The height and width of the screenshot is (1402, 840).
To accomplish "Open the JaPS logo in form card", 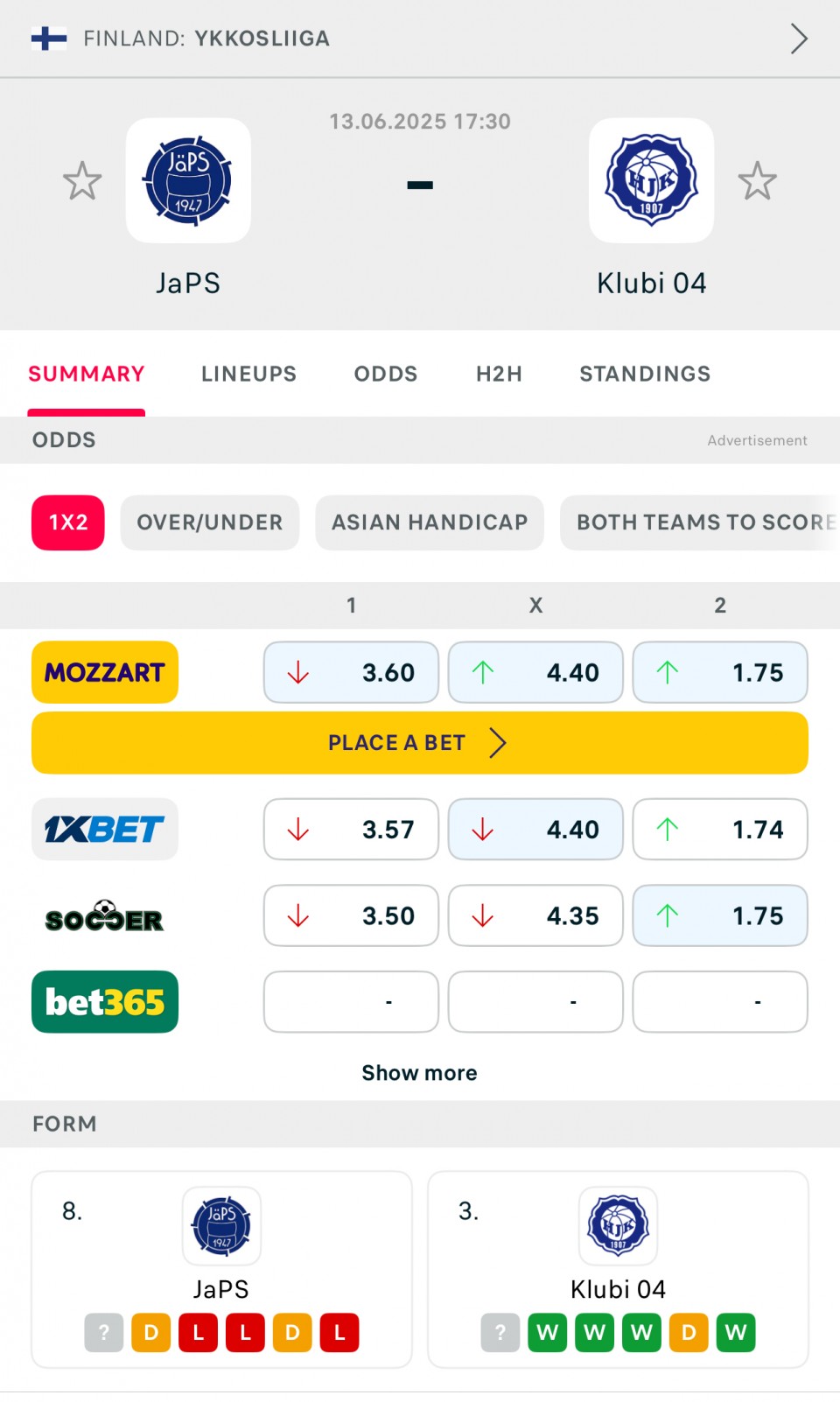I will tap(221, 1226).
